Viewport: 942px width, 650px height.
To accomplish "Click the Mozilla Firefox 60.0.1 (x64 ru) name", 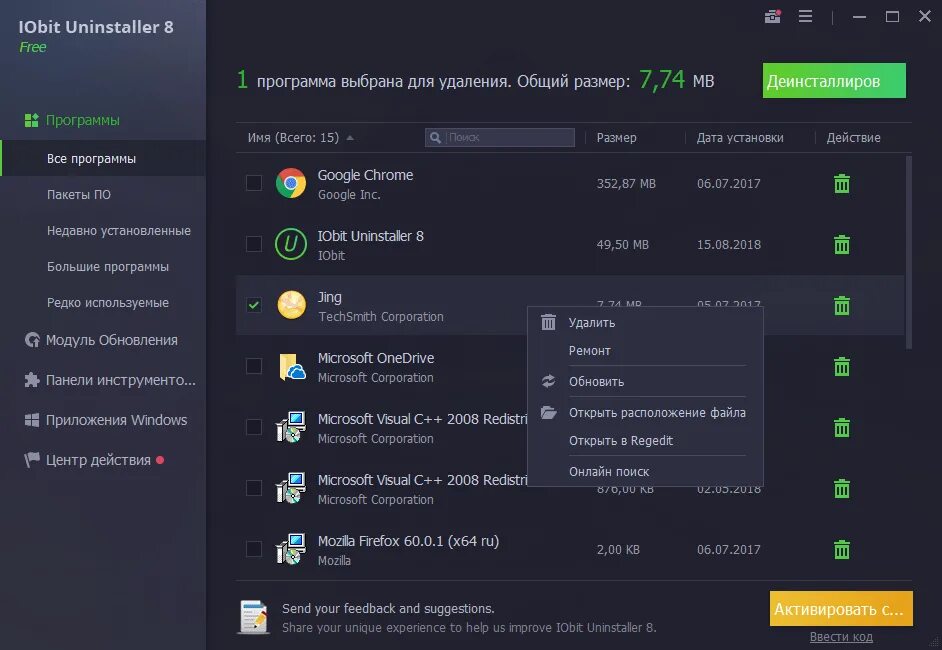I will [409, 541].
